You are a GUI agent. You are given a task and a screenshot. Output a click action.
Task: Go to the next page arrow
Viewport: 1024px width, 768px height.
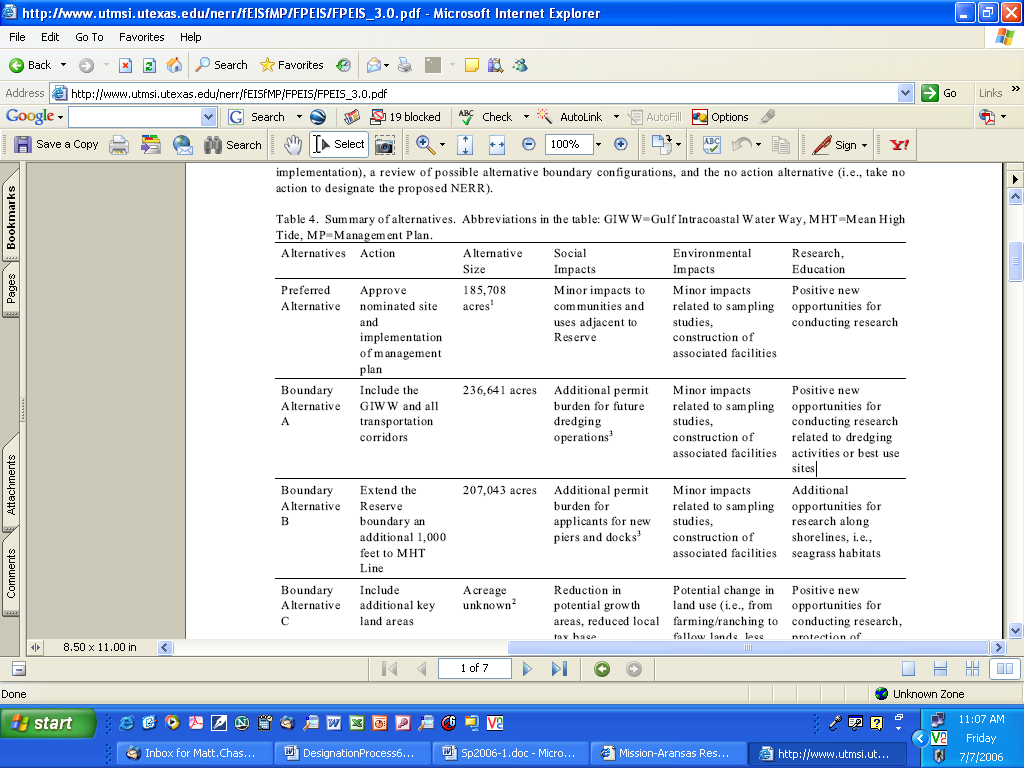pyautogui.click(x=527, y=669)
